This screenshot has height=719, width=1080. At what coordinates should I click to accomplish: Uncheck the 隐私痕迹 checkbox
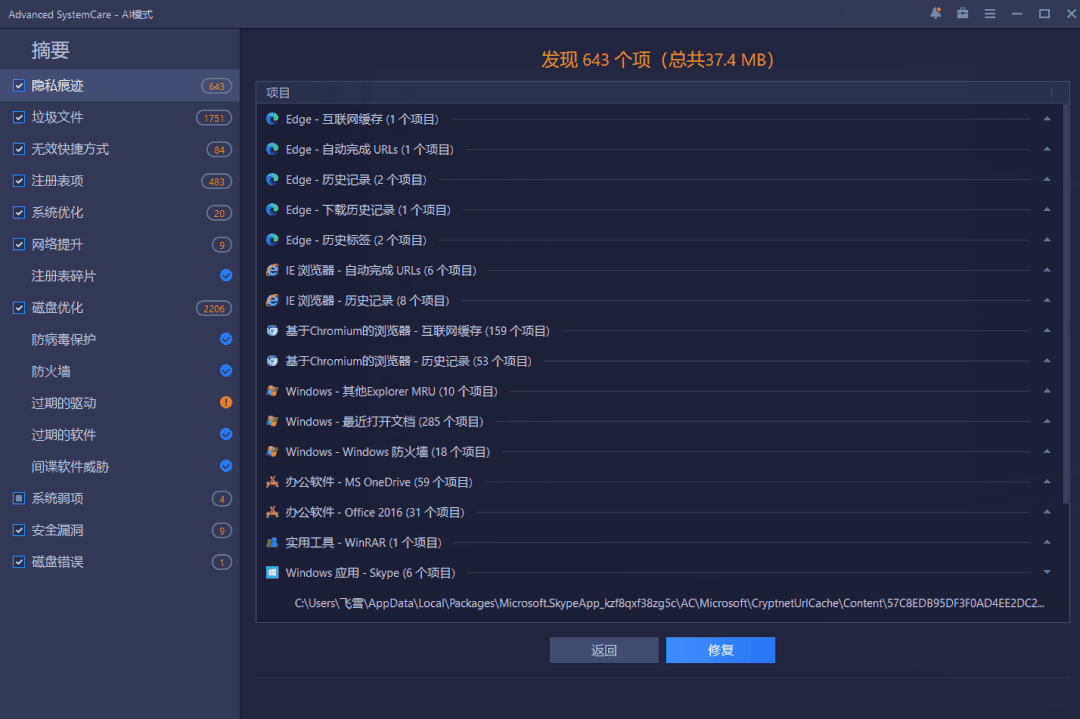click(x=19, y=85)
